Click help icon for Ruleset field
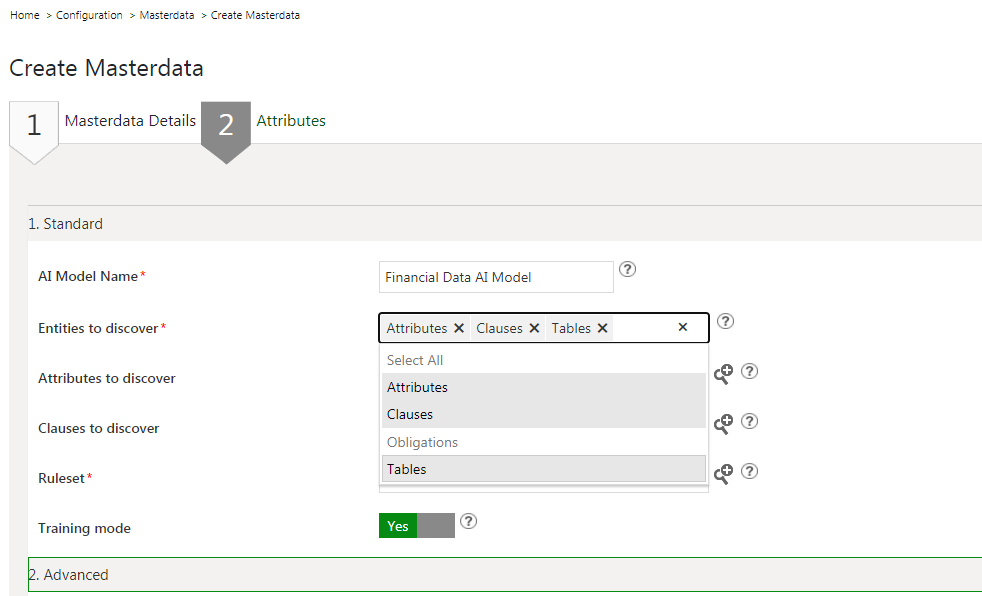This screenshot has height=596, width=982. (749, 471)
